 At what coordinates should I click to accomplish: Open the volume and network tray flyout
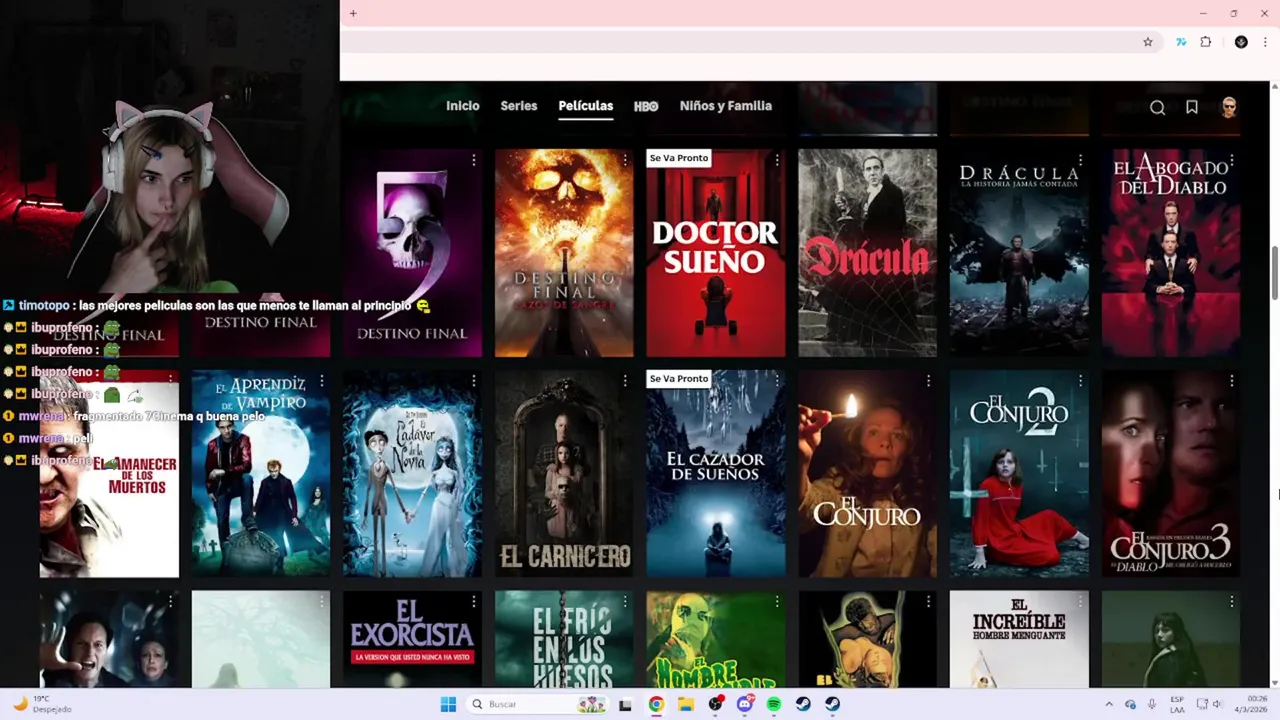coord(1210,704)
